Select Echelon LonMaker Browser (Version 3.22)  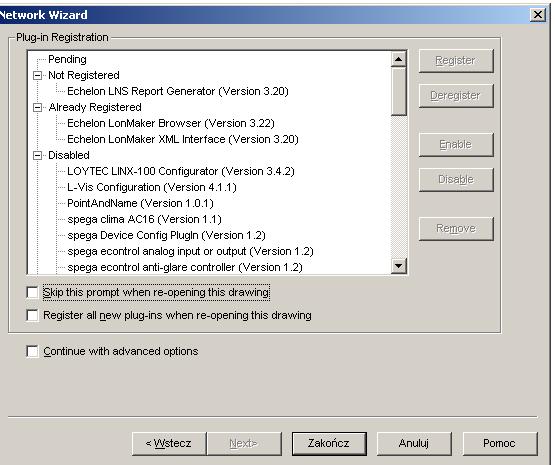click(171, 123)
